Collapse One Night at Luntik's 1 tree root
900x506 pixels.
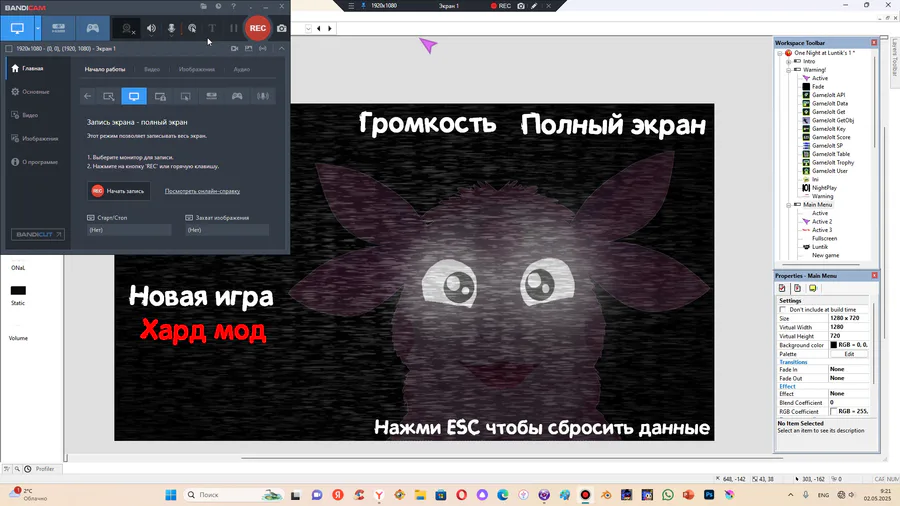click(x=780, y=53)
